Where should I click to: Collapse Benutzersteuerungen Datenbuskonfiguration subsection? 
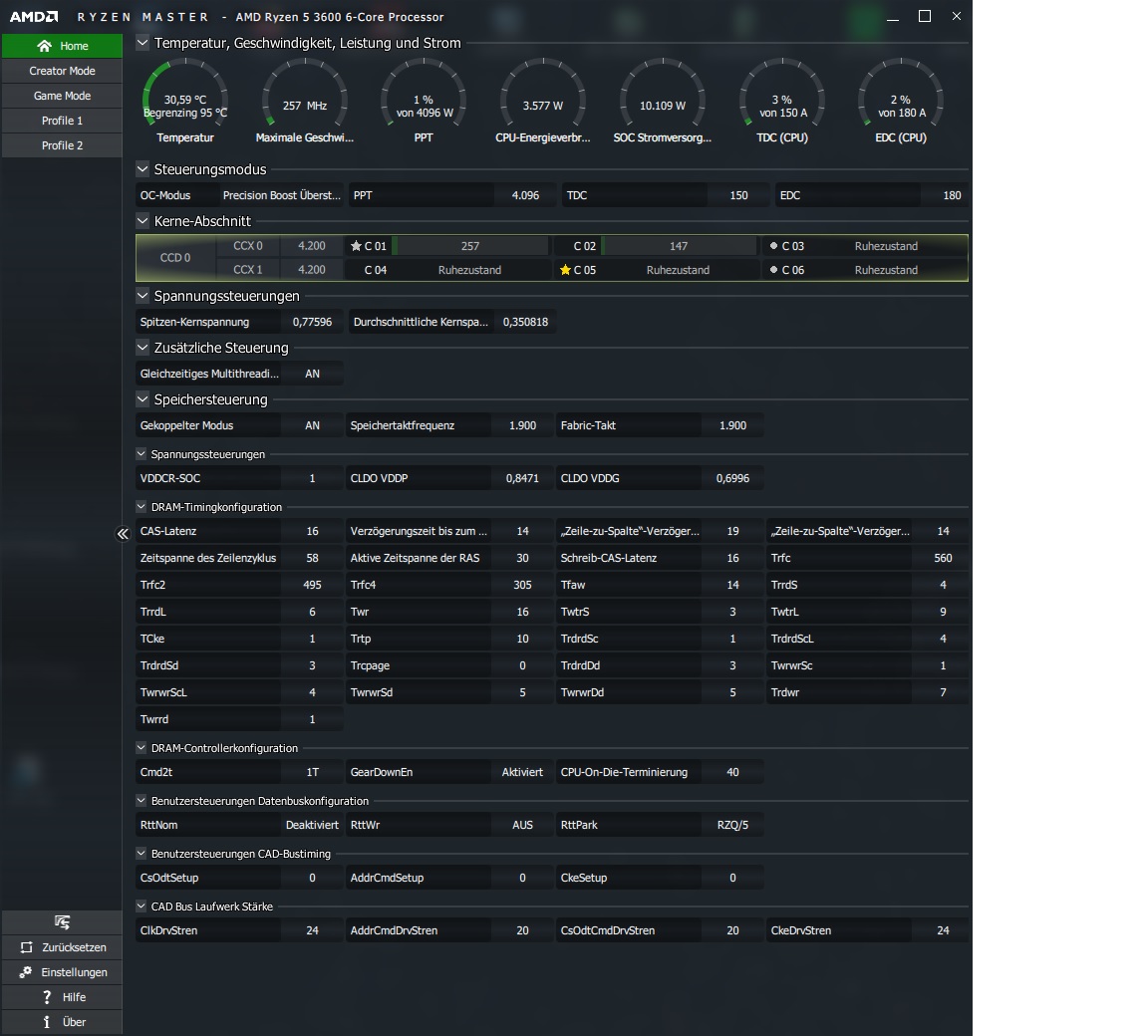pos(142,801)
